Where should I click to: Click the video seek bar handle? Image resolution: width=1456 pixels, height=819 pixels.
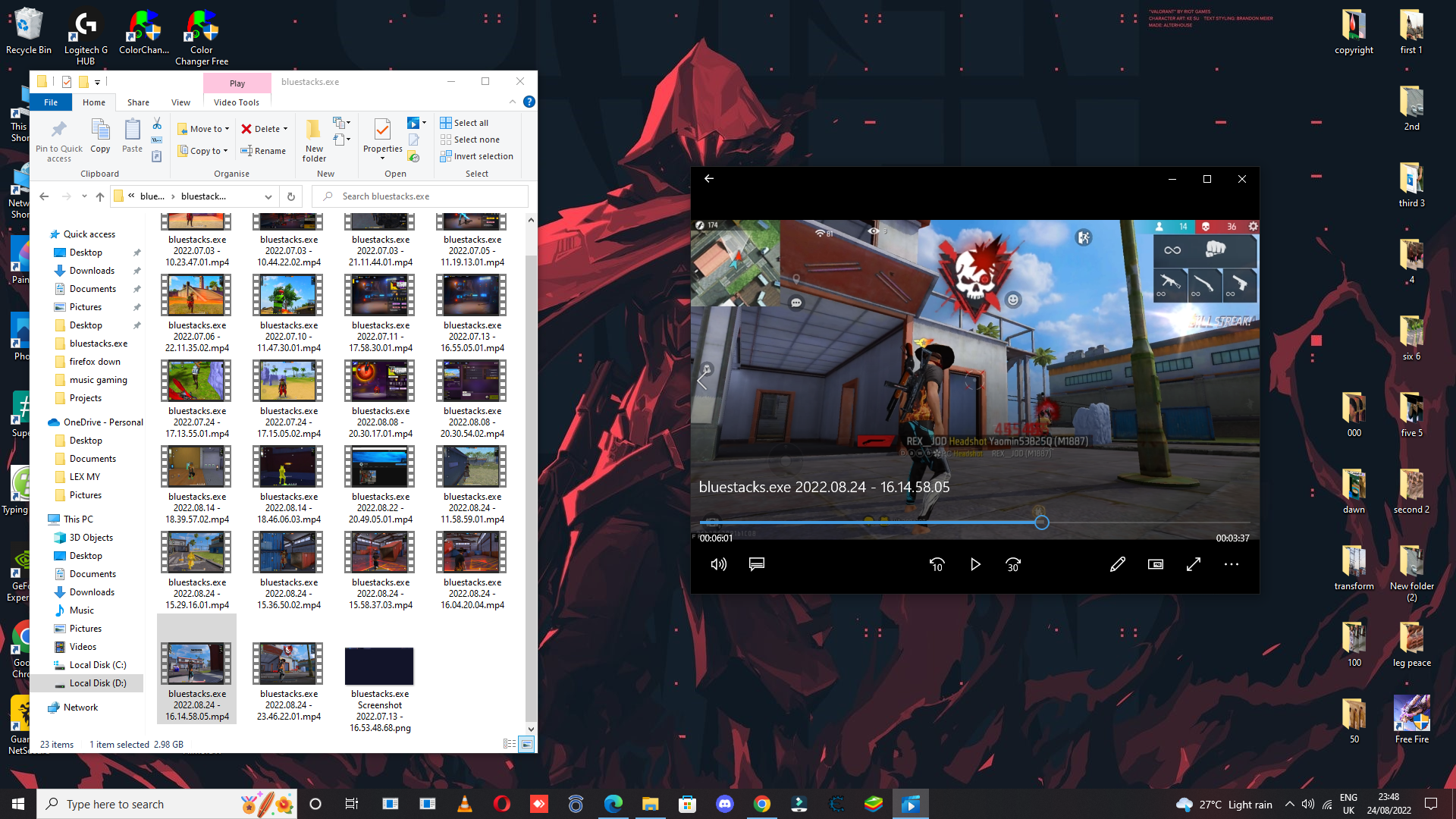[x=1041, y=522]
